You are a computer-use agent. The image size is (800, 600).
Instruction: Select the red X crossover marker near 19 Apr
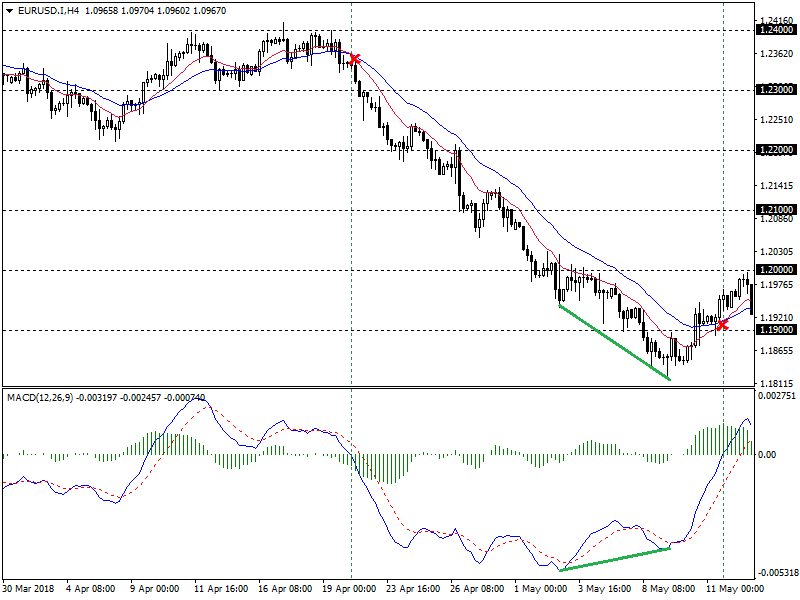(x=354, y=59)
